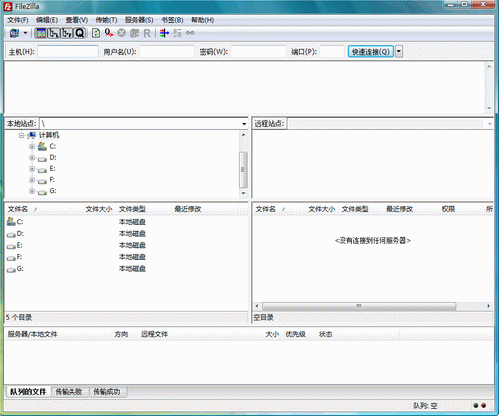This screenshot has width=500, height=418.
Task: Open the 帮助(H) menu
Action: pyautogui.click(x=202, y=20)
